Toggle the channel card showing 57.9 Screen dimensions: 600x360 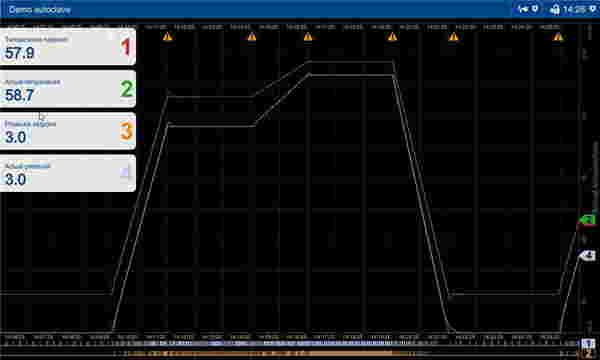pos(67,47)
